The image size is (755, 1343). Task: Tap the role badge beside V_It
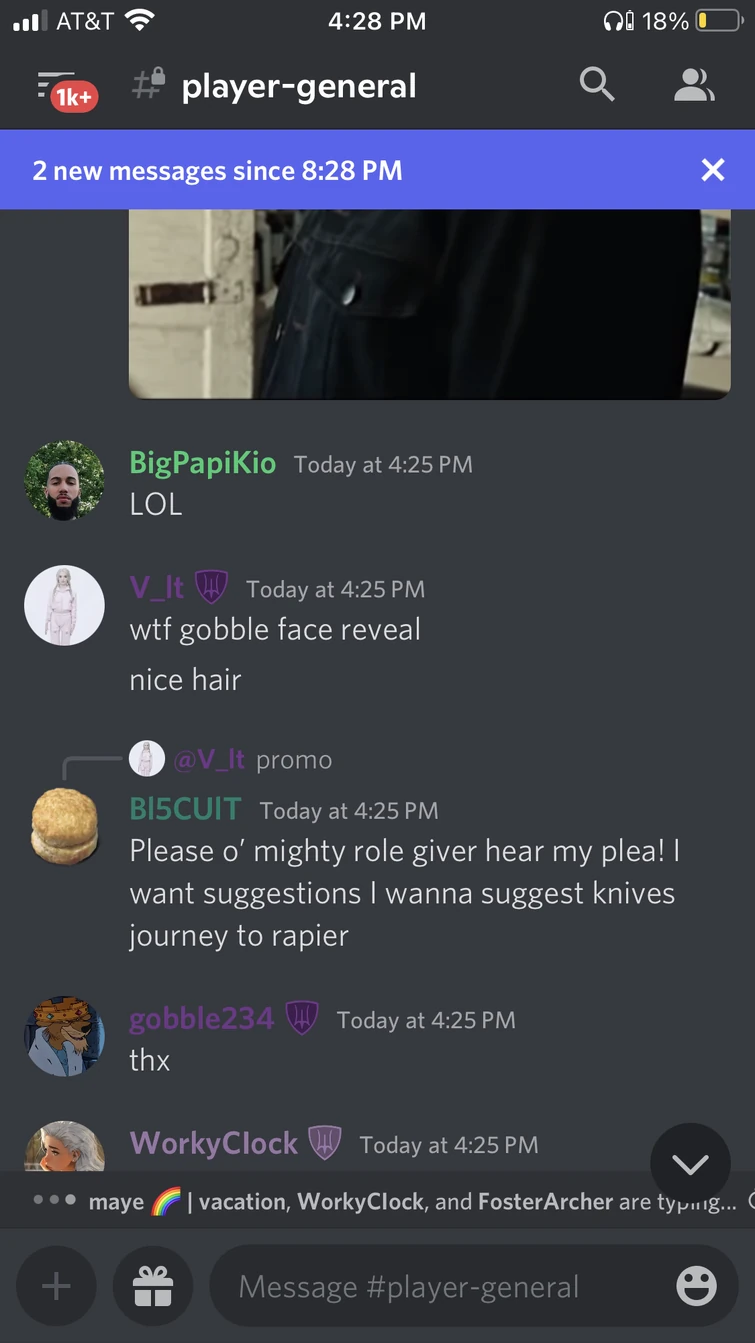click(211, 587)
